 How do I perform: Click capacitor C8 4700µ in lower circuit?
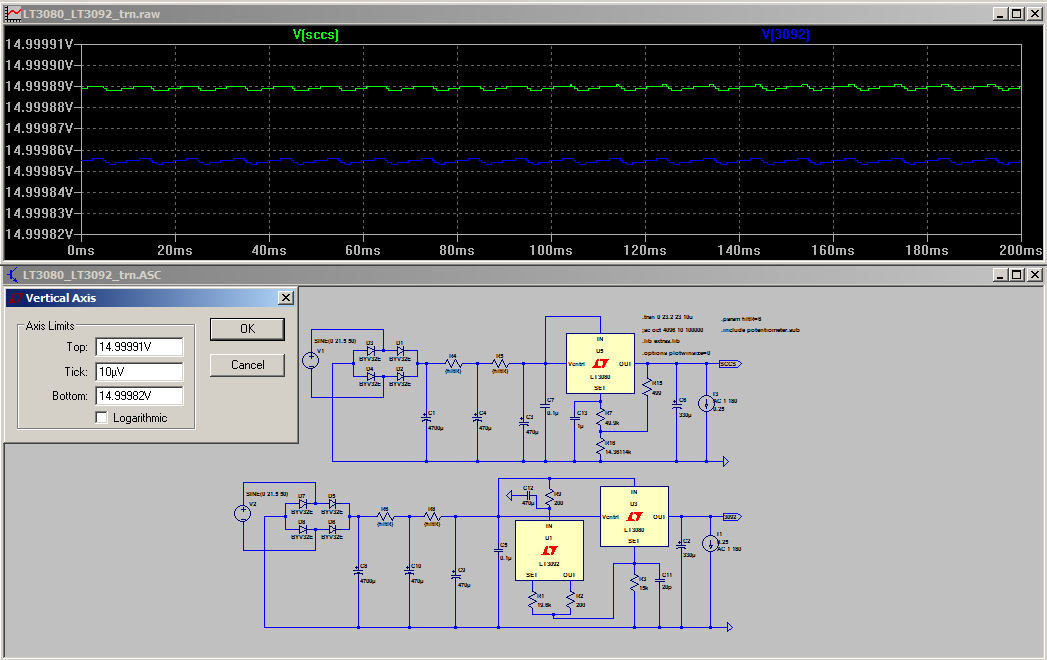[359, 570]
